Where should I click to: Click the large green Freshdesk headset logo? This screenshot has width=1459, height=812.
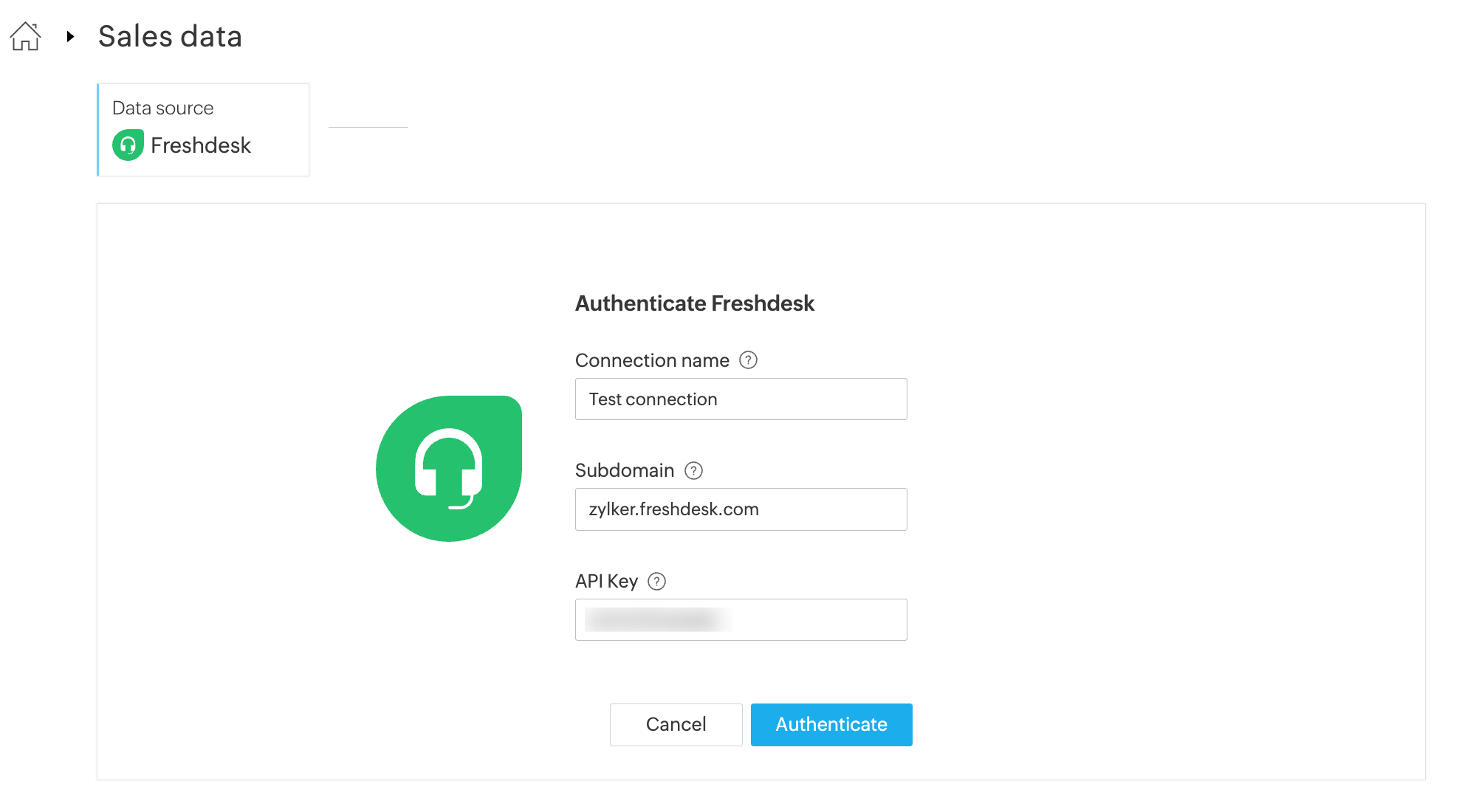point(449,469)
